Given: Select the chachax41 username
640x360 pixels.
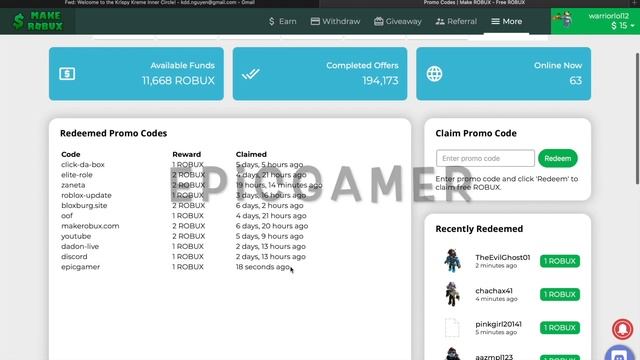Looking at the screenshot, I should pyautogui.click(x=494, y=291).
